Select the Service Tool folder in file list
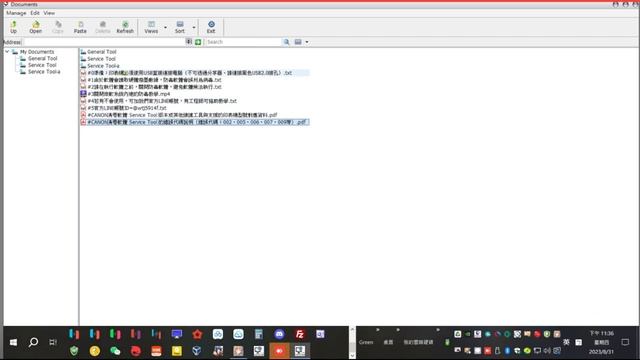This screenshot has height=360, width=640. coord(101,59)
